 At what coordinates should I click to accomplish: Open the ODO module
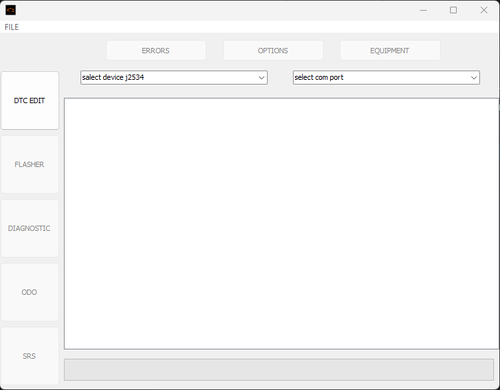coord(30,292)
